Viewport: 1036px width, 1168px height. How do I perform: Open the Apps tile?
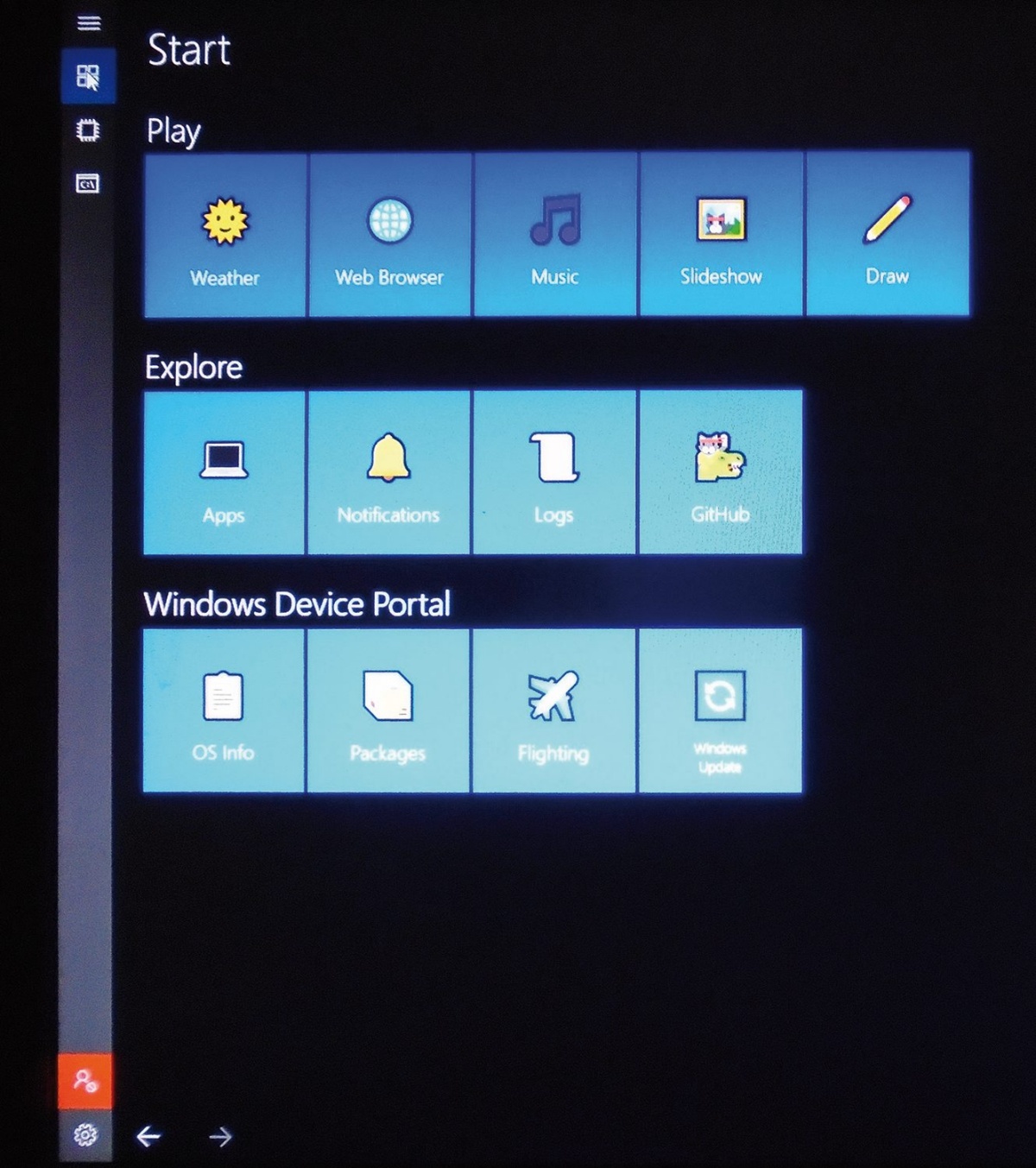coord(224,473)
